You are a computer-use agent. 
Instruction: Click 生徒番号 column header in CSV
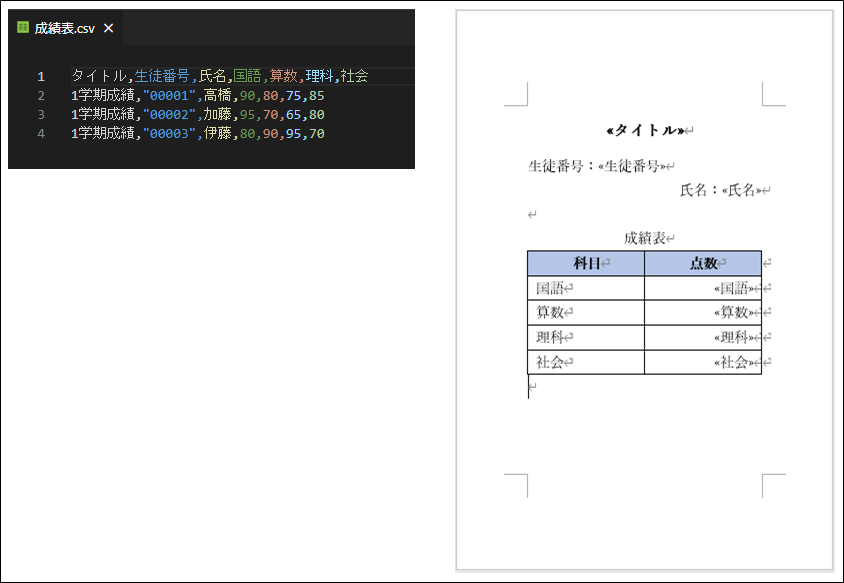pyautogui.click(x=162, y=76)
